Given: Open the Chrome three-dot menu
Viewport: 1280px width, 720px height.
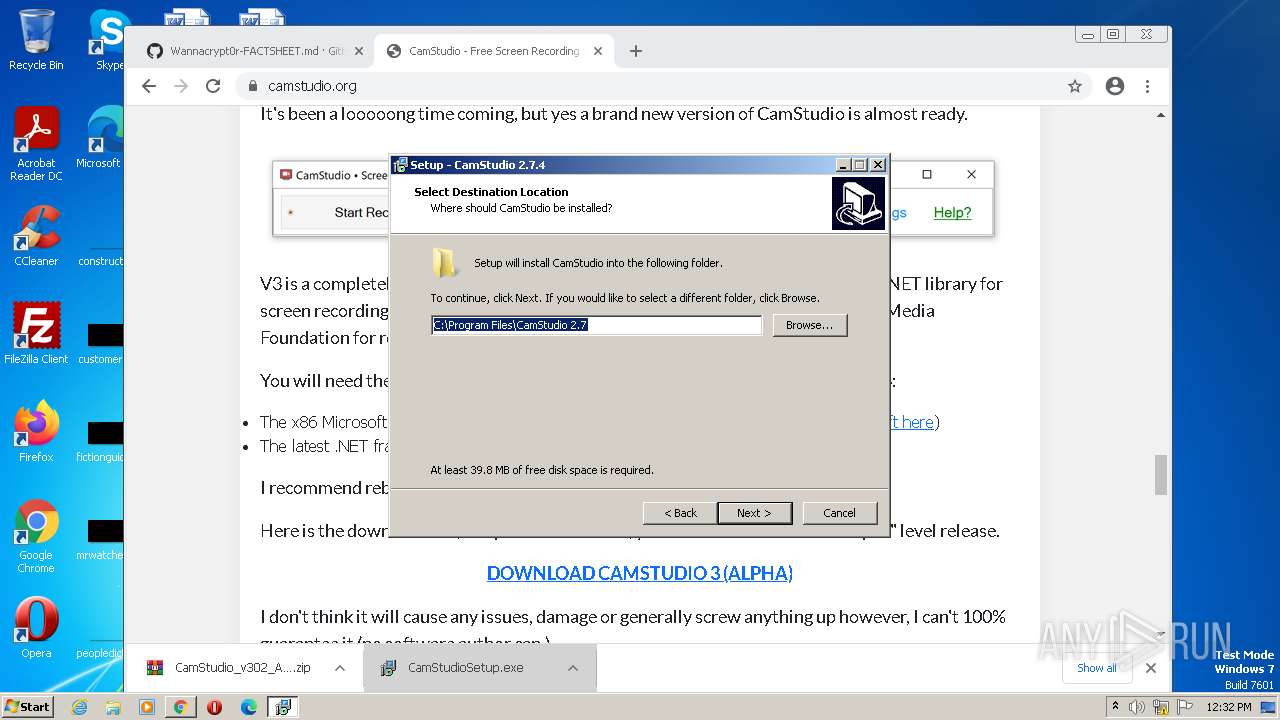Looking at the screenshot, I should 1147,86.
